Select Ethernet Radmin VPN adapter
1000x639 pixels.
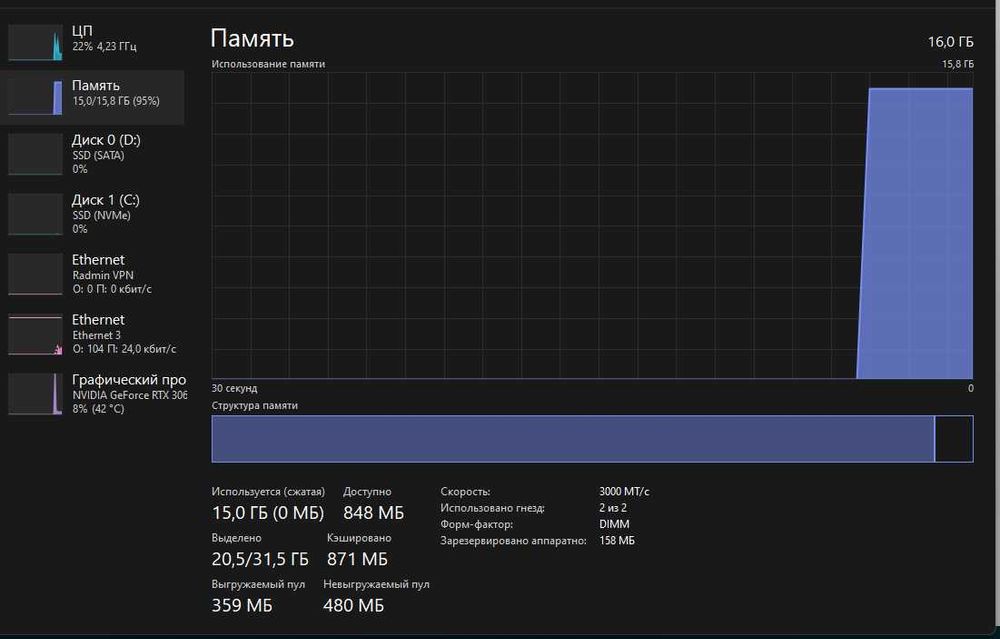(x=92, y=274)
